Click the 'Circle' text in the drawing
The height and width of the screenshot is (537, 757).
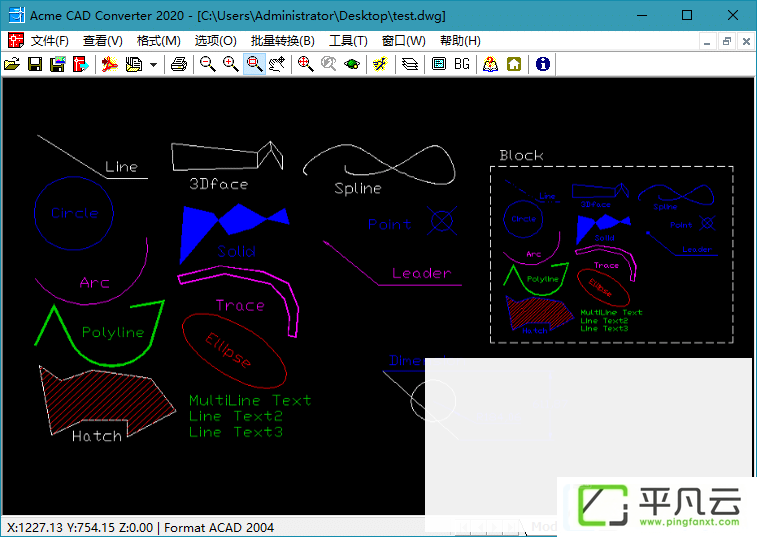(75, 213)
